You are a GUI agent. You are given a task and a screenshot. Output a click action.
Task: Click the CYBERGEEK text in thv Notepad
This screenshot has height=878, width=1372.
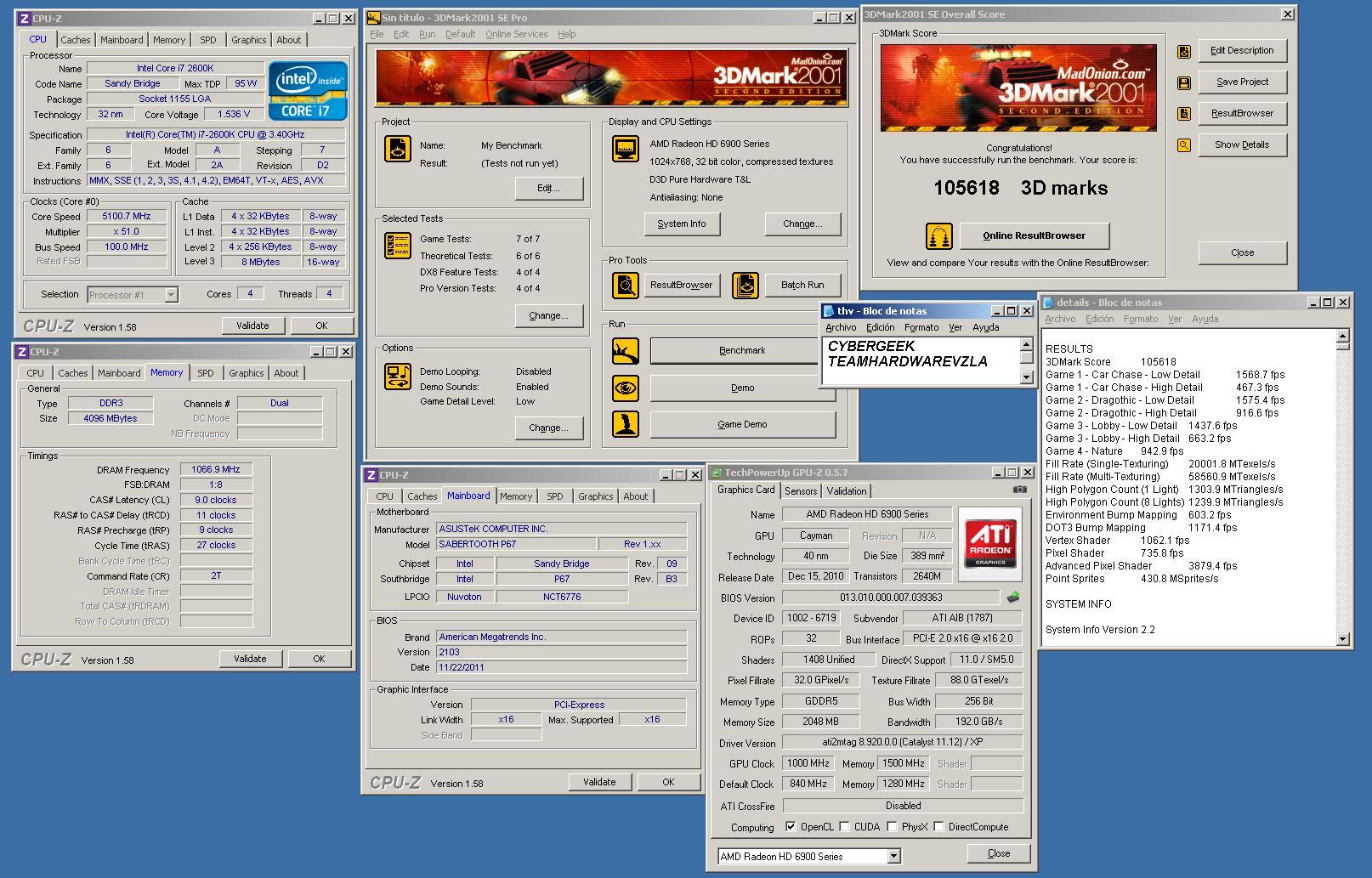(871, 347)
